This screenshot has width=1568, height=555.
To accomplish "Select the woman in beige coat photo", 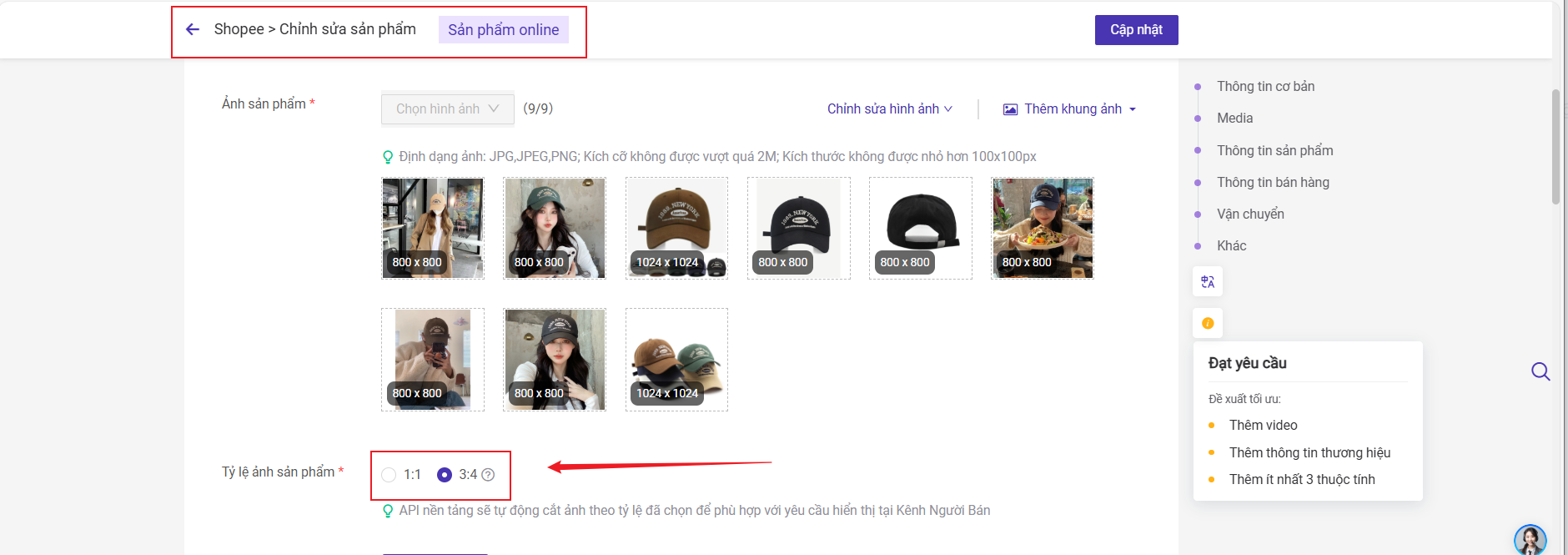I will pyautogui.click(x=433, y=228).
